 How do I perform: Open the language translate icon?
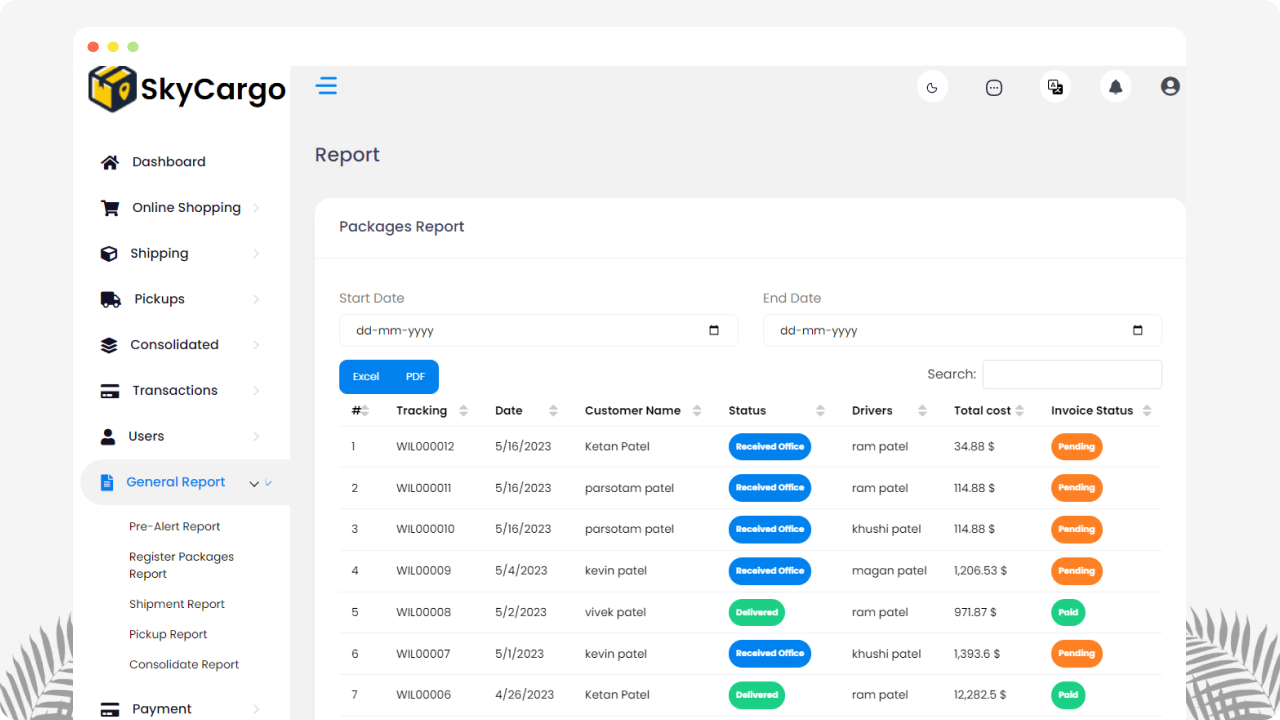click(x=1055, y=87)
